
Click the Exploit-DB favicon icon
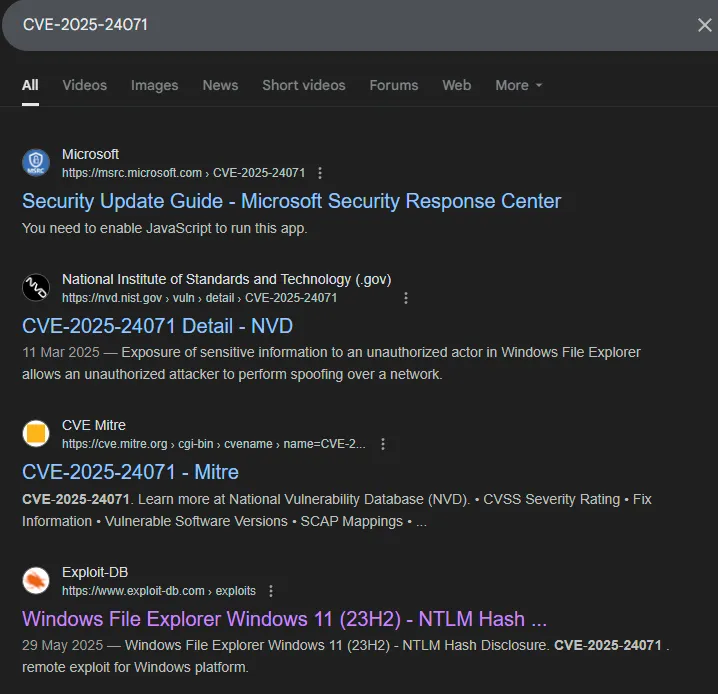[x=36, y=581]
